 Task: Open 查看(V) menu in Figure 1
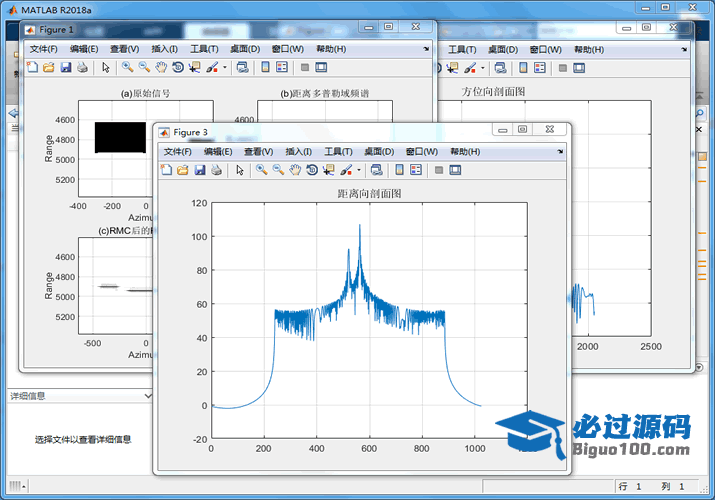(124, 49)
